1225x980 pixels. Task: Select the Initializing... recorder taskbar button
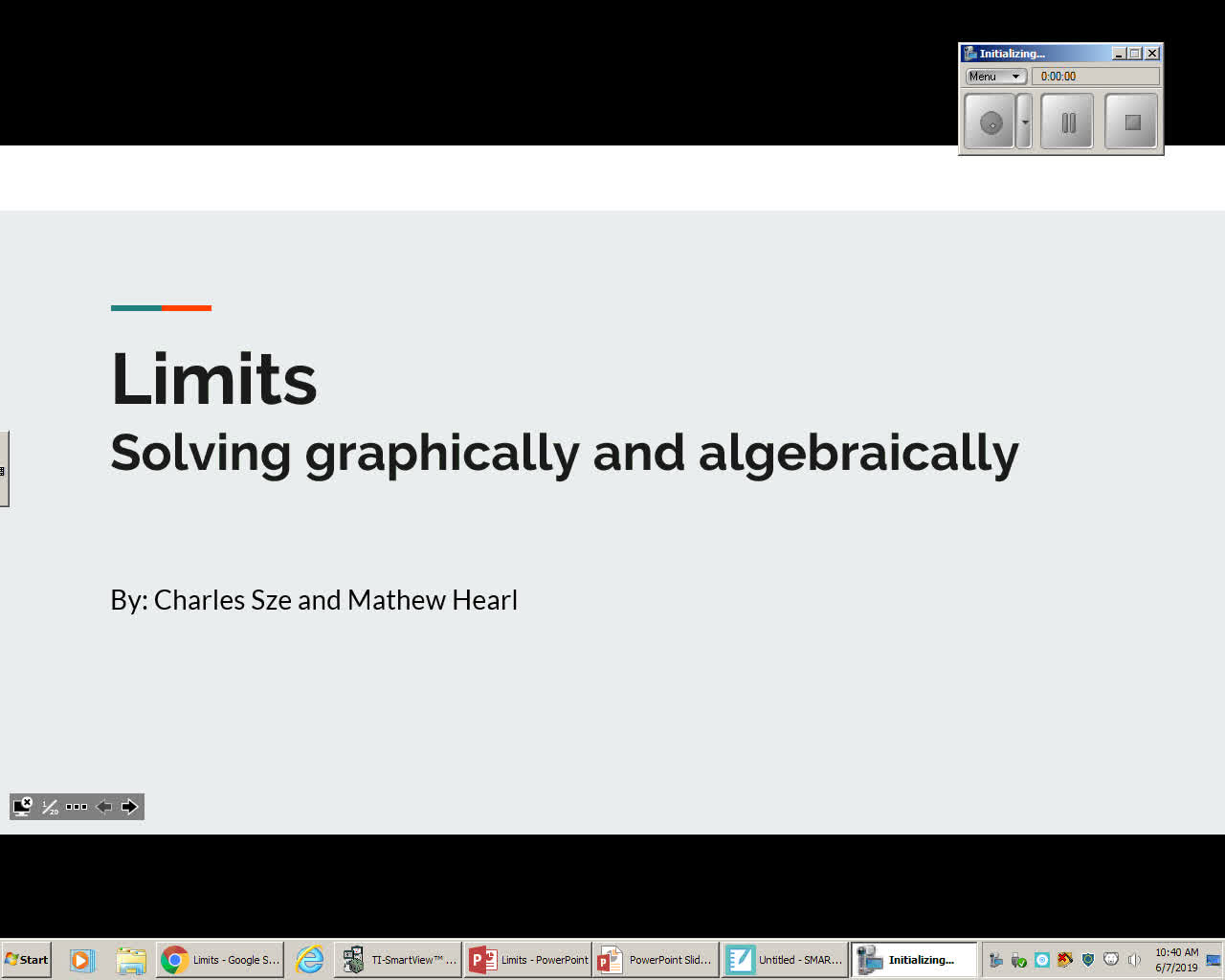click(x=914, y=960)
